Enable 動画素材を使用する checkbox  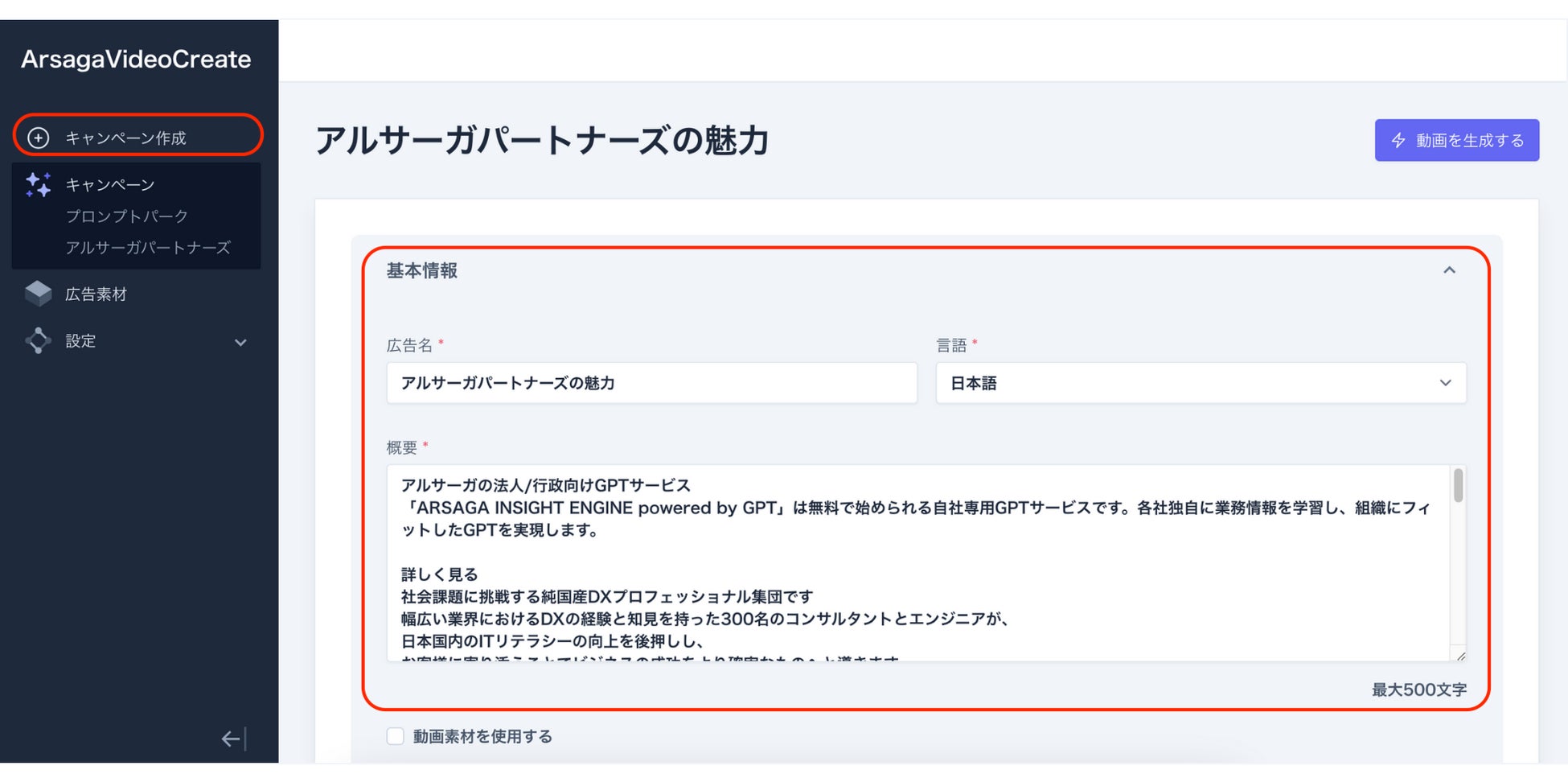[x=395, y=736]
